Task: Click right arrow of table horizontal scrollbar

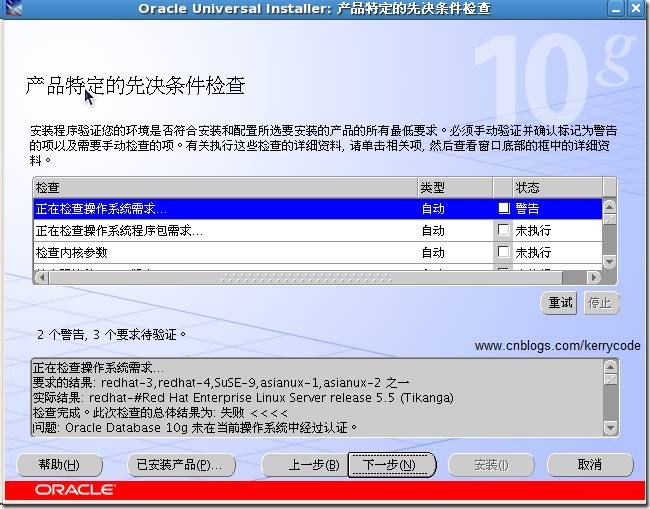Action: click(594, 277)
